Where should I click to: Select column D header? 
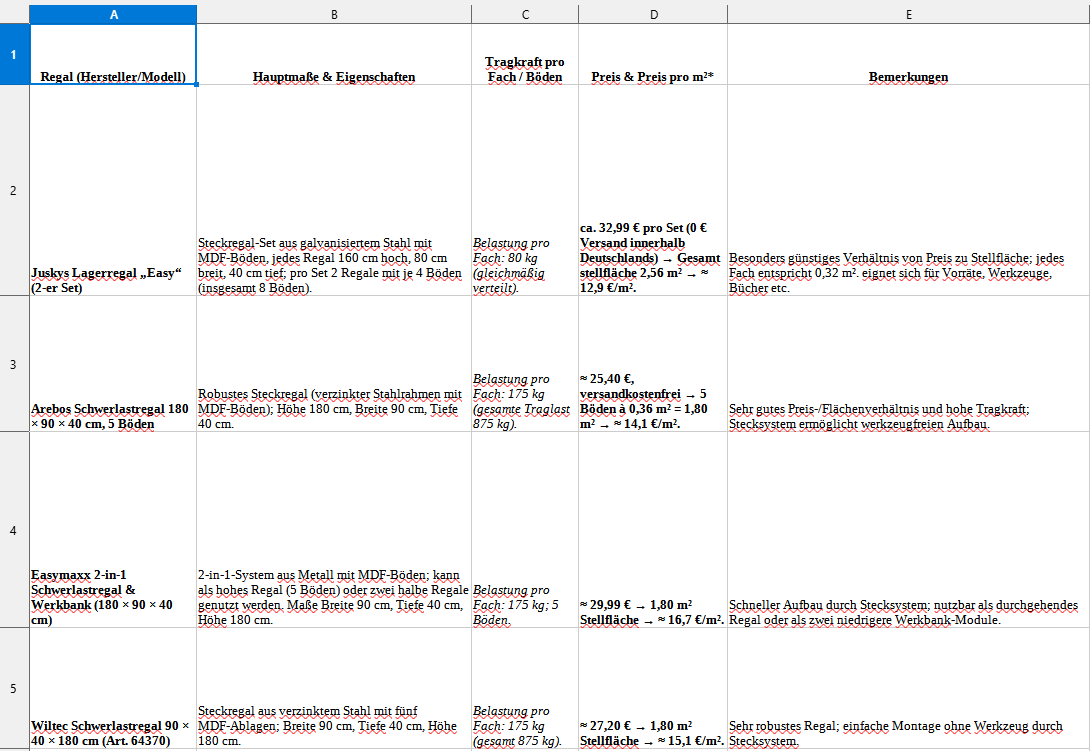tap(653, 14)
